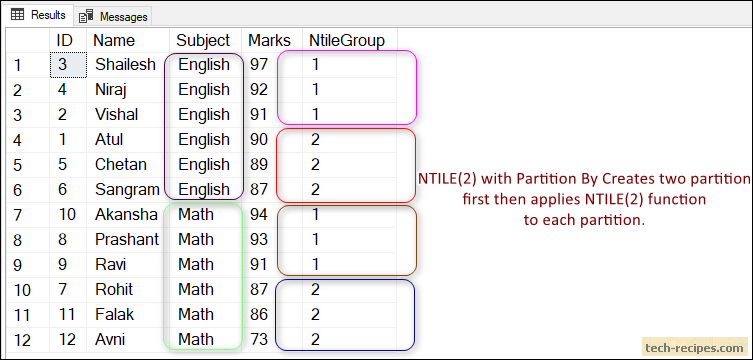The image size is (753, 360).
Task: Click the NtileGroup cell in Chetan's row
Action: coord(350,165)
